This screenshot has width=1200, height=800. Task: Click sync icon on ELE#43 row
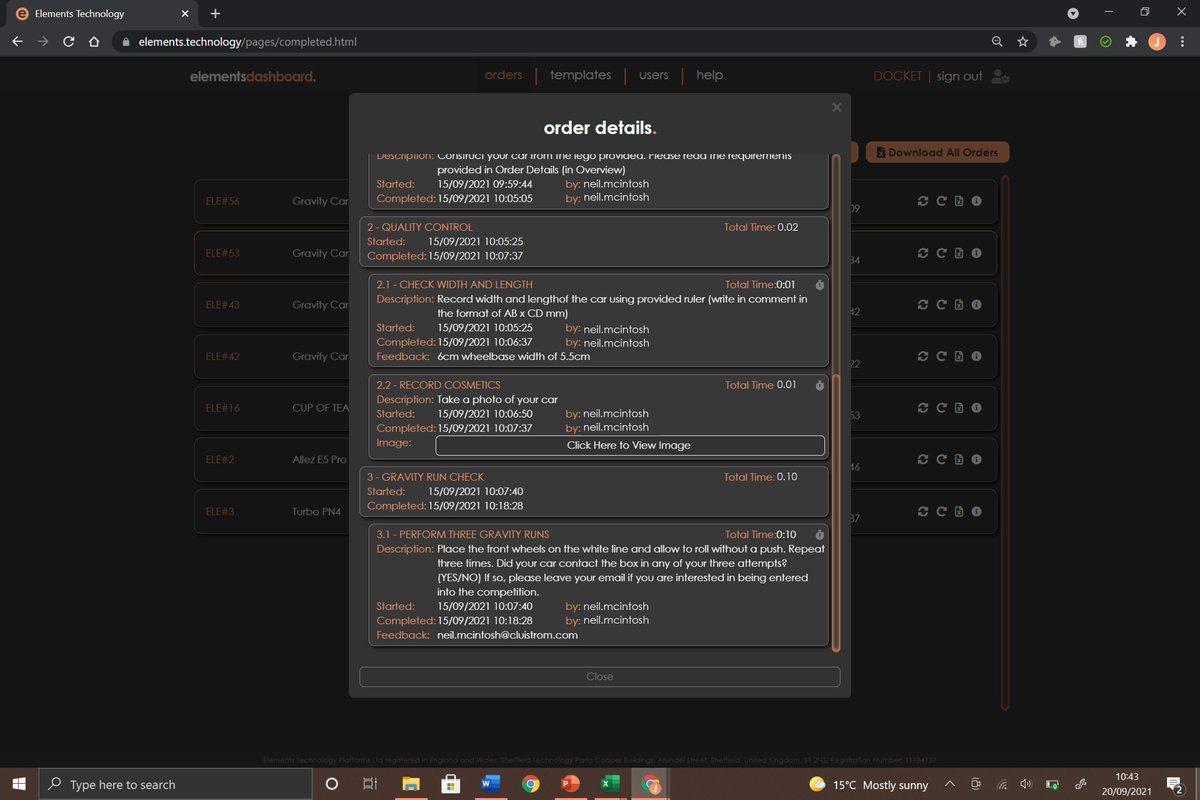coord(923,304)
